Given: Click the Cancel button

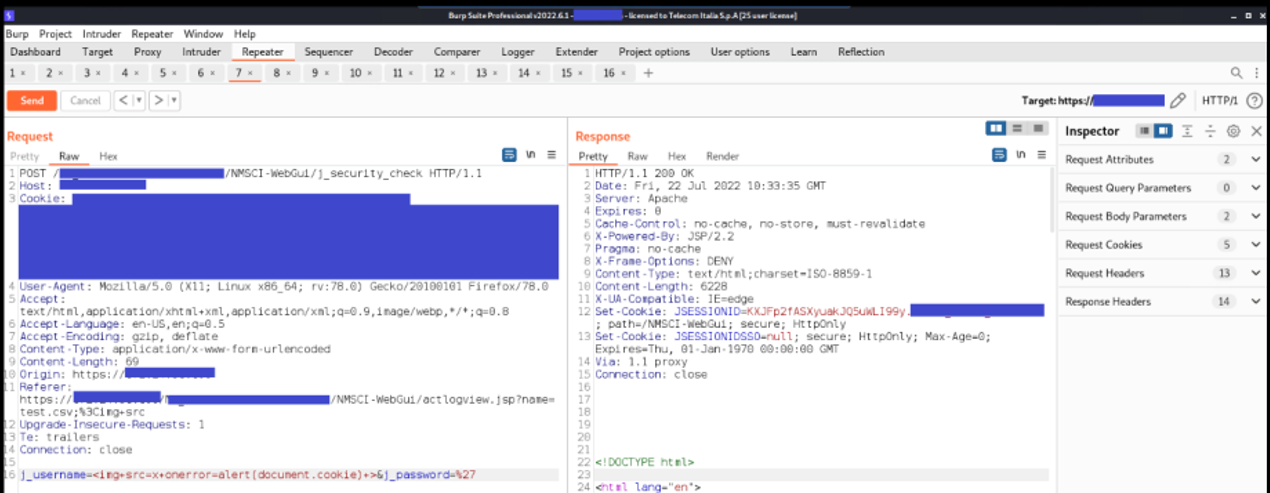Looking at the screenshot, I should 85,100.
